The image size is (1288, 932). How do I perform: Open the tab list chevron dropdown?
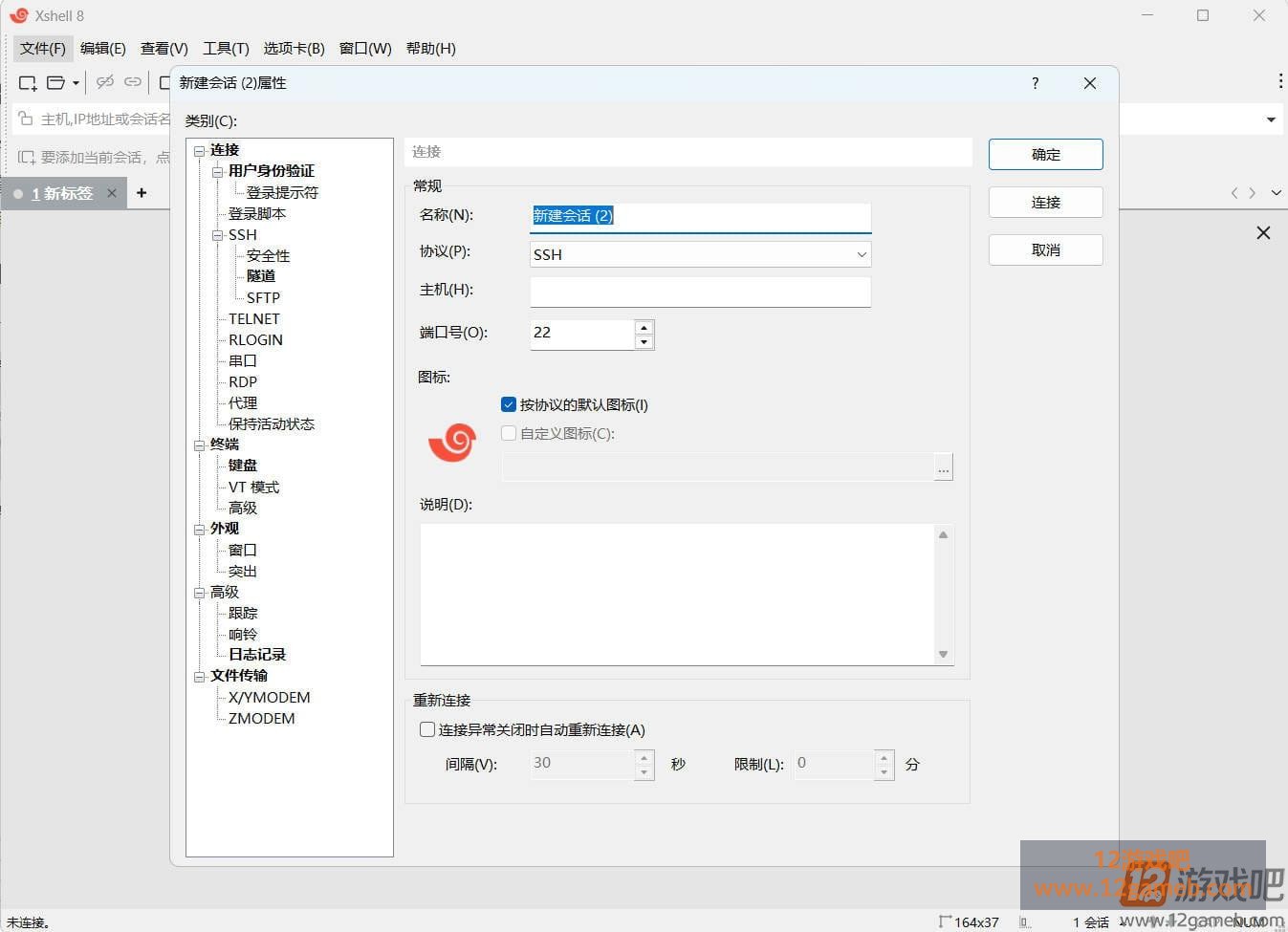point(1276,193)
